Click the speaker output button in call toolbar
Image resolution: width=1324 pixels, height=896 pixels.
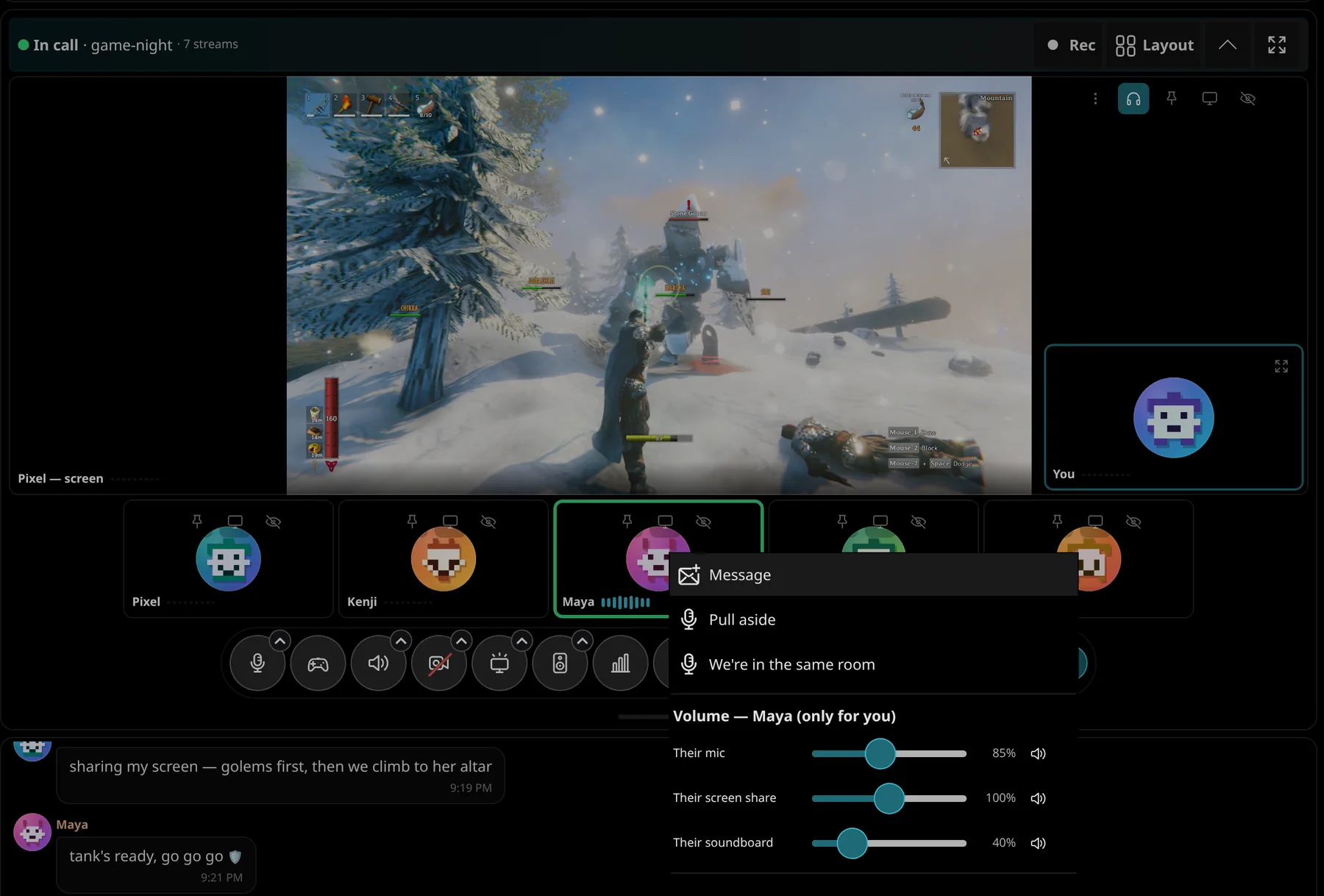pyautogui.click(x=378, y=664)
